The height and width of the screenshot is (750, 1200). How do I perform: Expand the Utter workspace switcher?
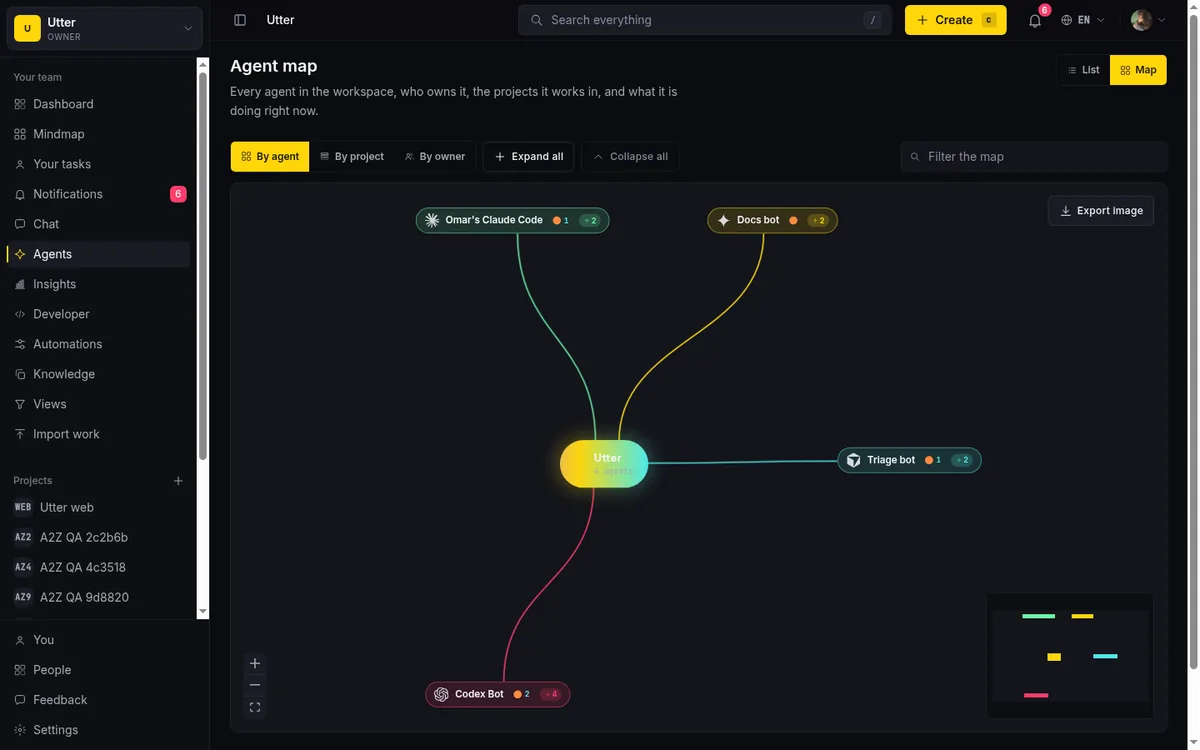[105, 28]
